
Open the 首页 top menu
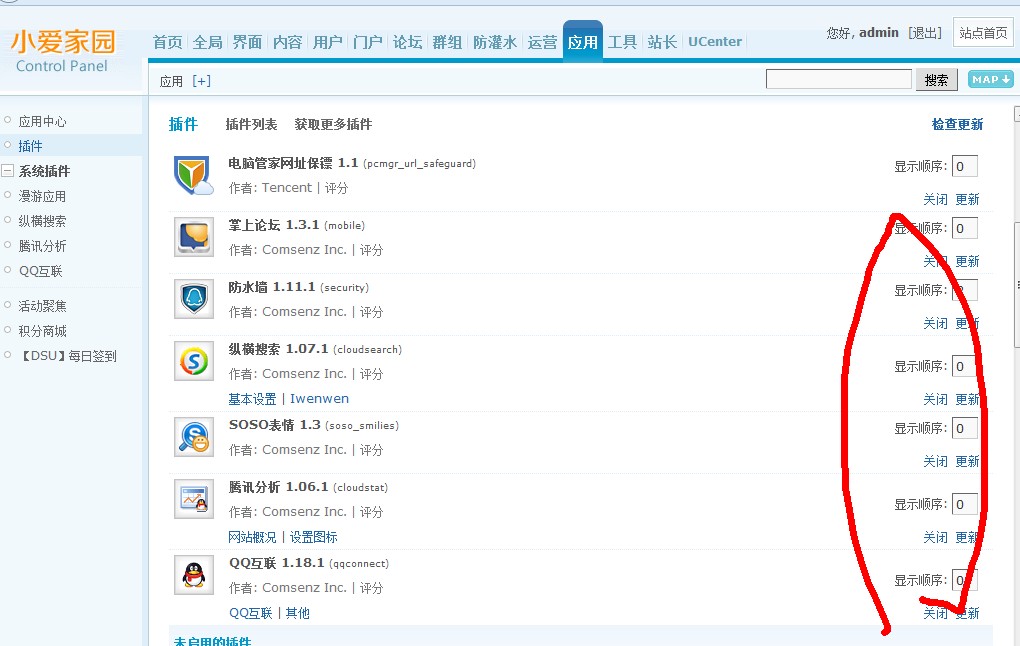tap(168, 42)
